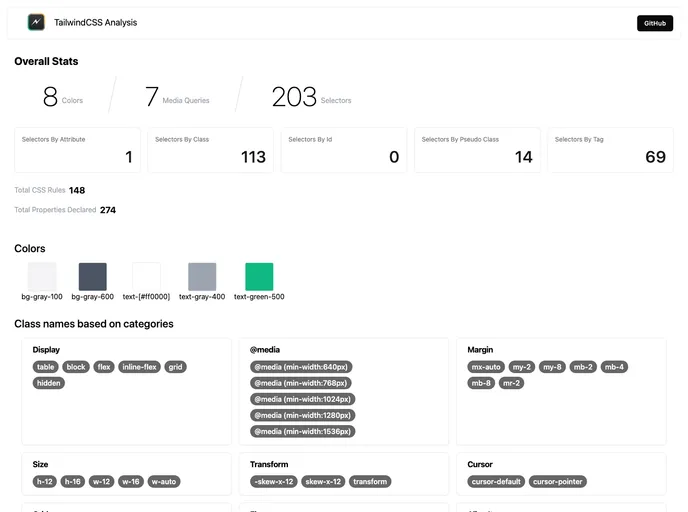Viewport: 688px width, 512px height.
Task: Click the cursor-default tag
Action: click(496, 481)
